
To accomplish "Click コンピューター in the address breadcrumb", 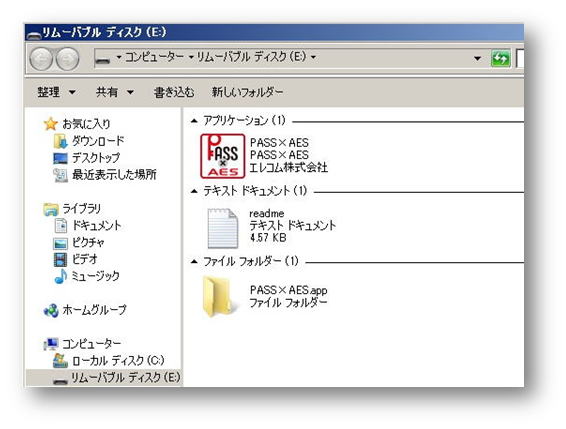I will (x=154, y=57).
